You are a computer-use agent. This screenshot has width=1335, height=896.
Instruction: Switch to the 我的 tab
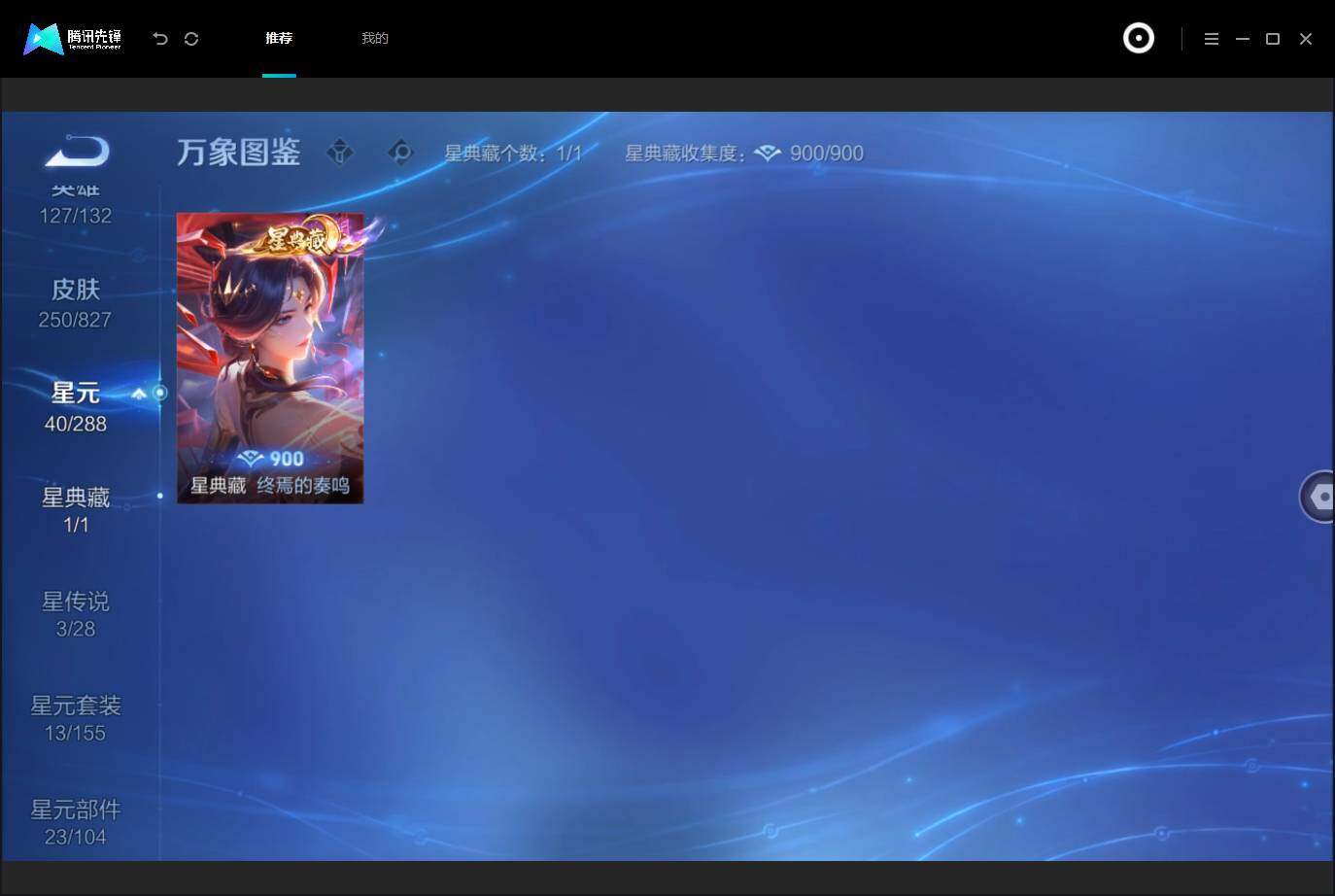coord(375,39)
